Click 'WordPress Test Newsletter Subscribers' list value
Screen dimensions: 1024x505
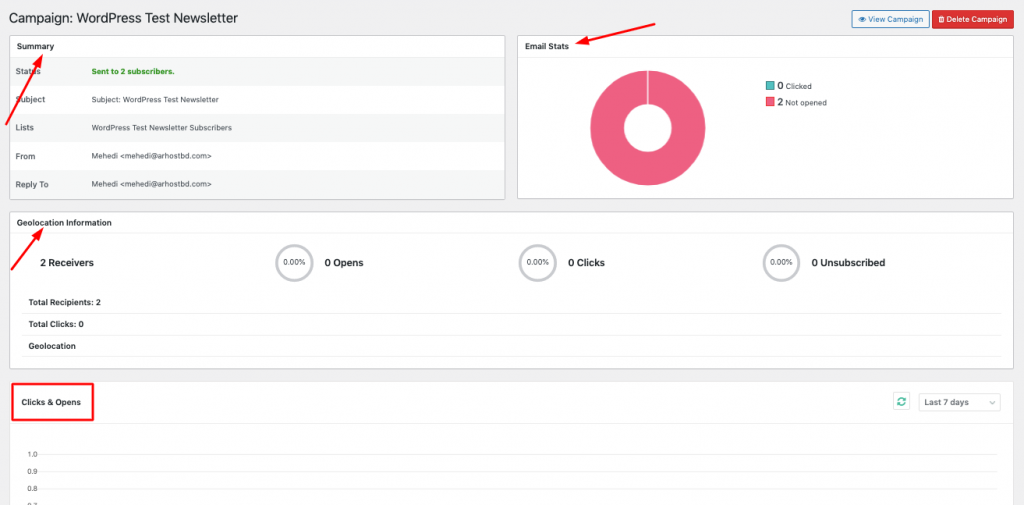[161, 128]
